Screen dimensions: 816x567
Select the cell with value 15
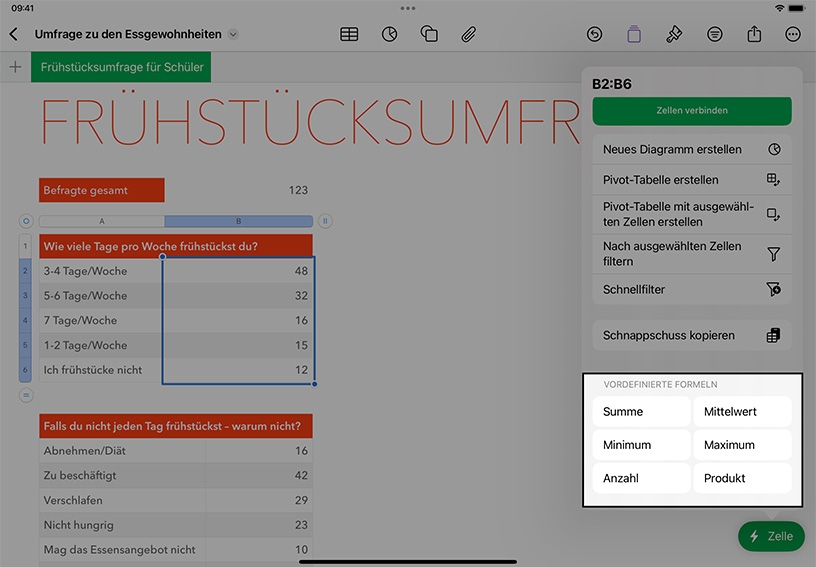click(x=238, y=345)
